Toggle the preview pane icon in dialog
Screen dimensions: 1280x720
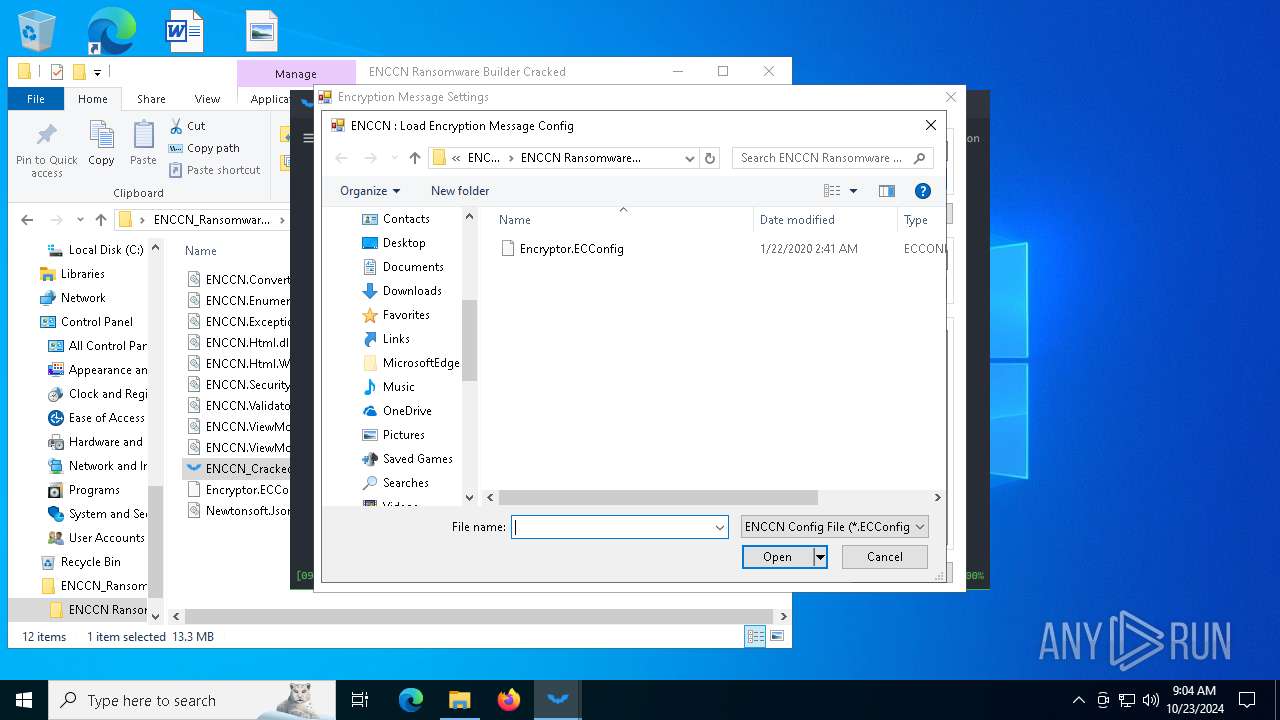(x=886, y=191)
